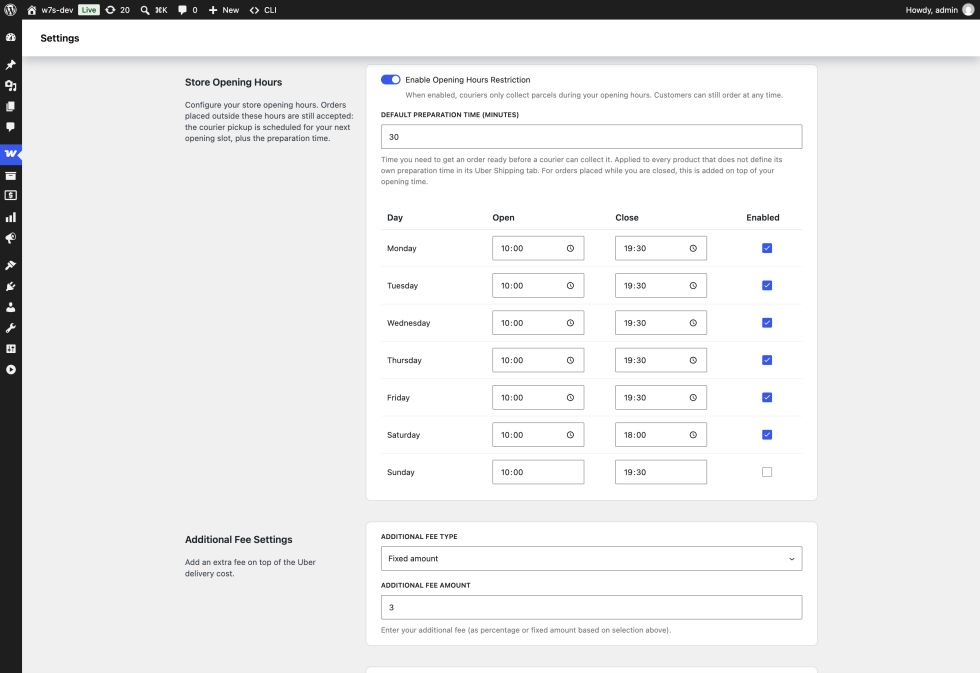Open Wednesday close time picker clock
Screen dimensions: 980x673
click(693, 323)
